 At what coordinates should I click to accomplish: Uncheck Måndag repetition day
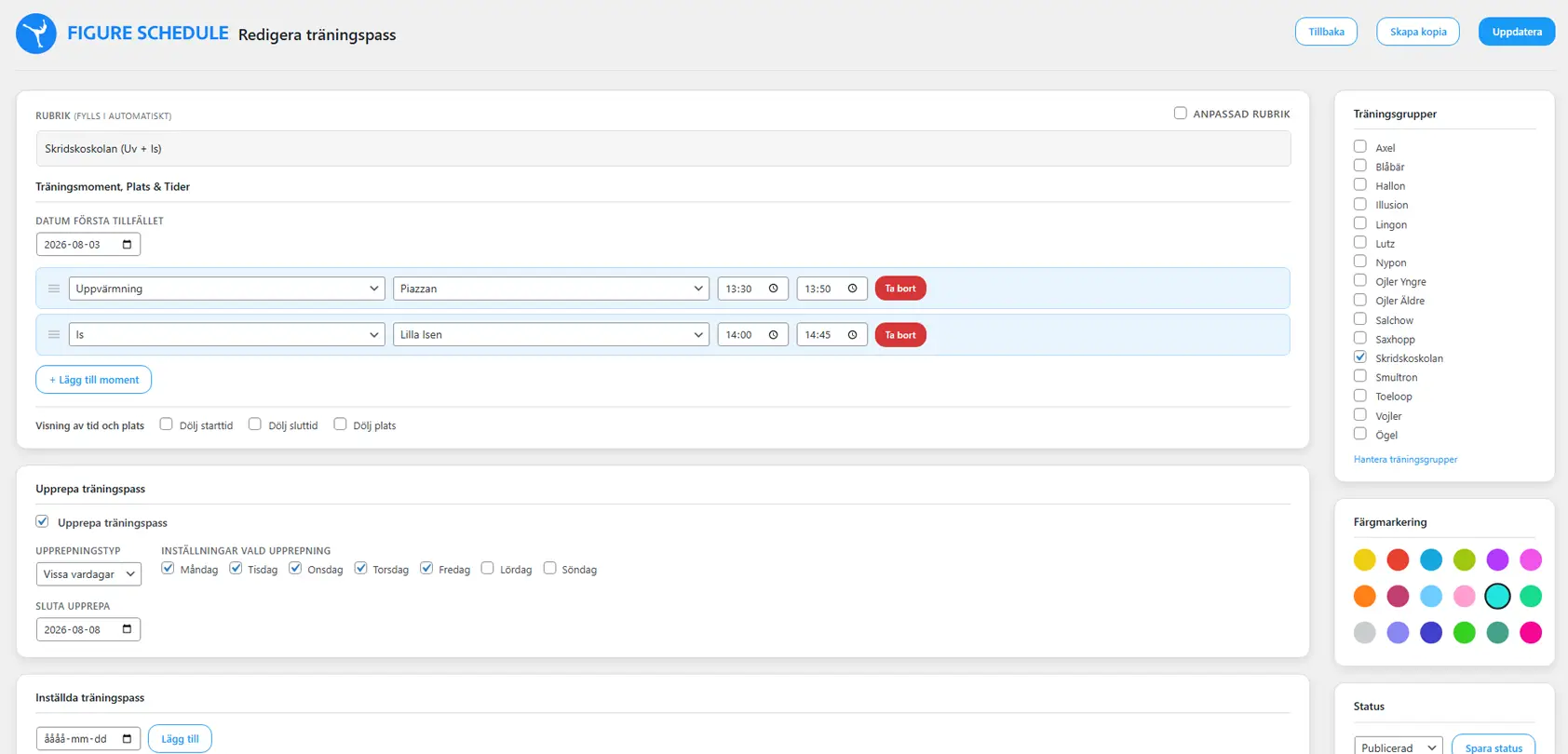tap(168, 568)
